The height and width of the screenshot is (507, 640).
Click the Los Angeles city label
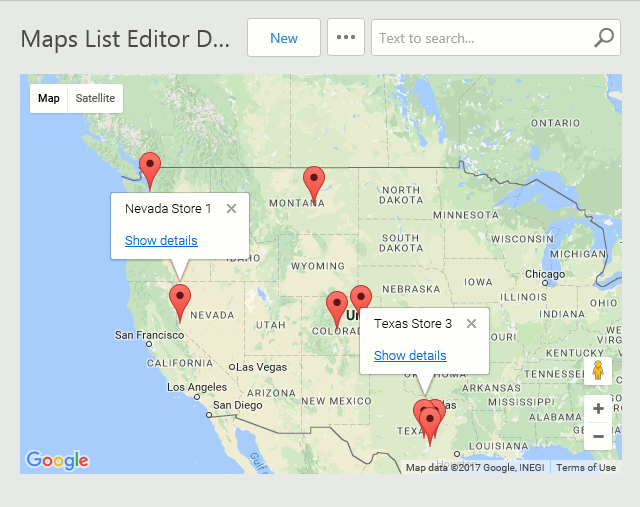tap(197, 387)
